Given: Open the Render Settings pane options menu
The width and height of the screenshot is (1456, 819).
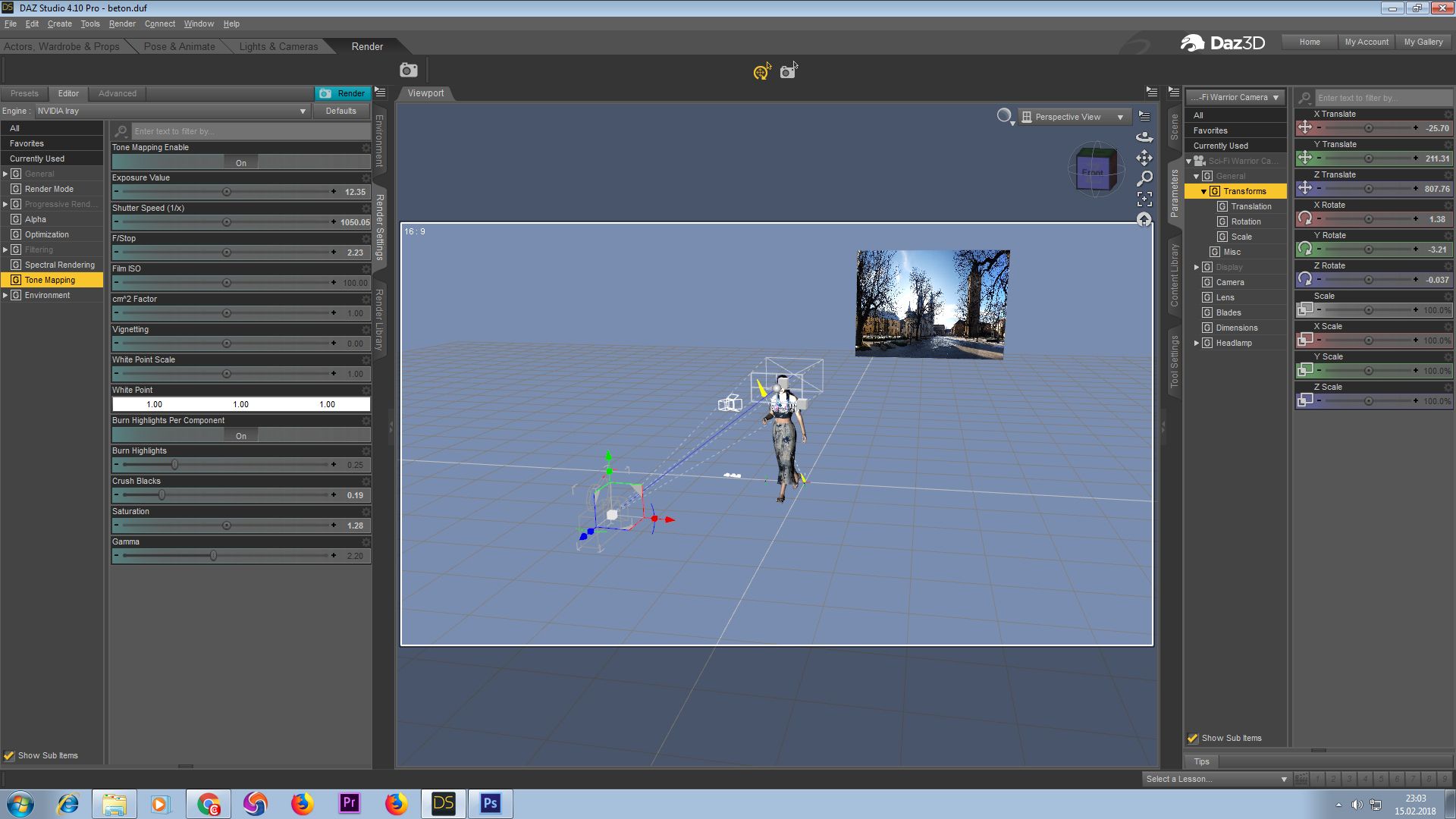Looking at the screenshot, I should tap(381, 93).
